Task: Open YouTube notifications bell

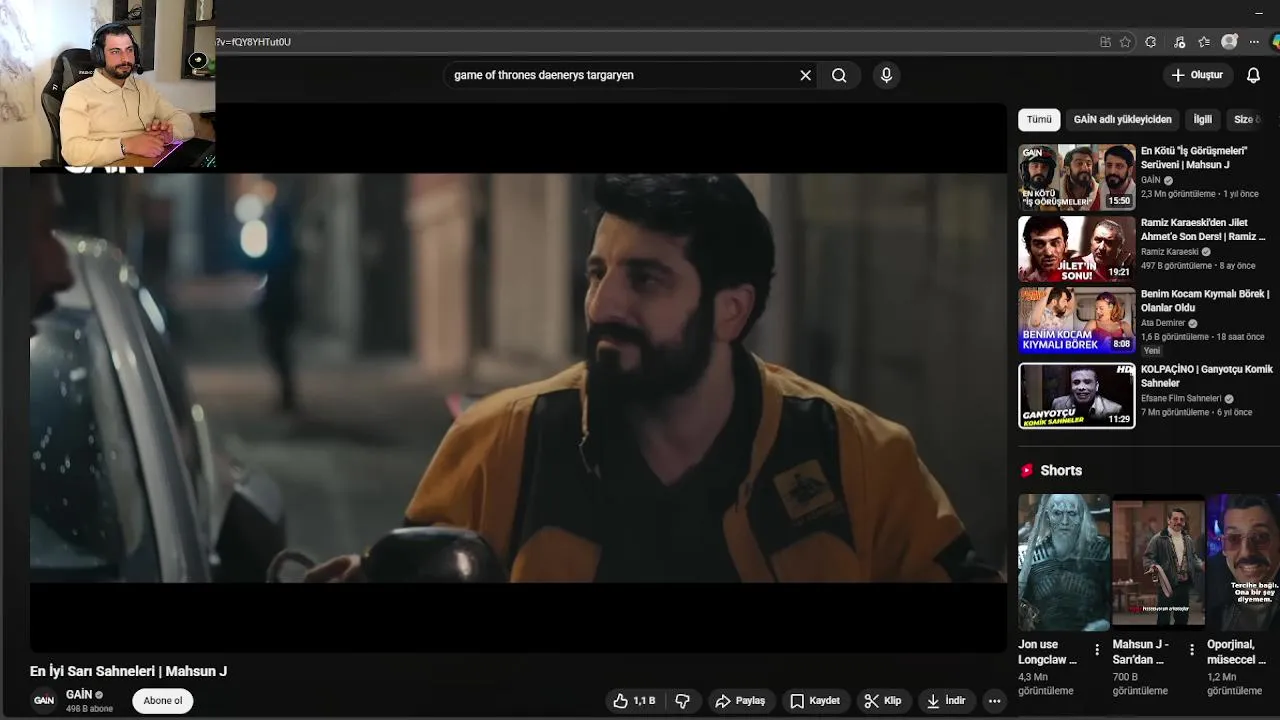Action: point(1253,75)
